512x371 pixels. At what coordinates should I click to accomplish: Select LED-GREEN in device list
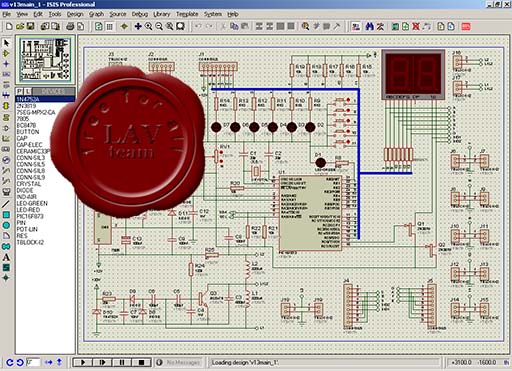click(x=32, y=203)
